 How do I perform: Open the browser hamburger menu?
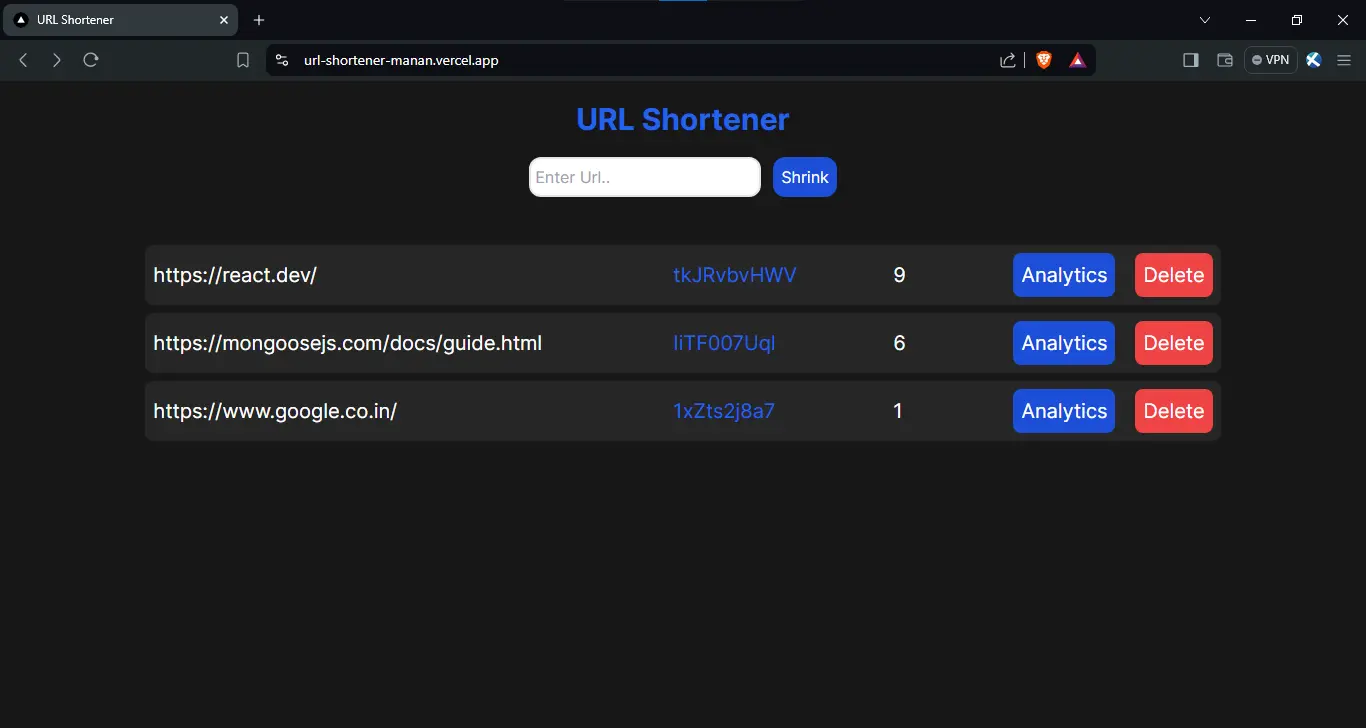(x=1344, y=60)
